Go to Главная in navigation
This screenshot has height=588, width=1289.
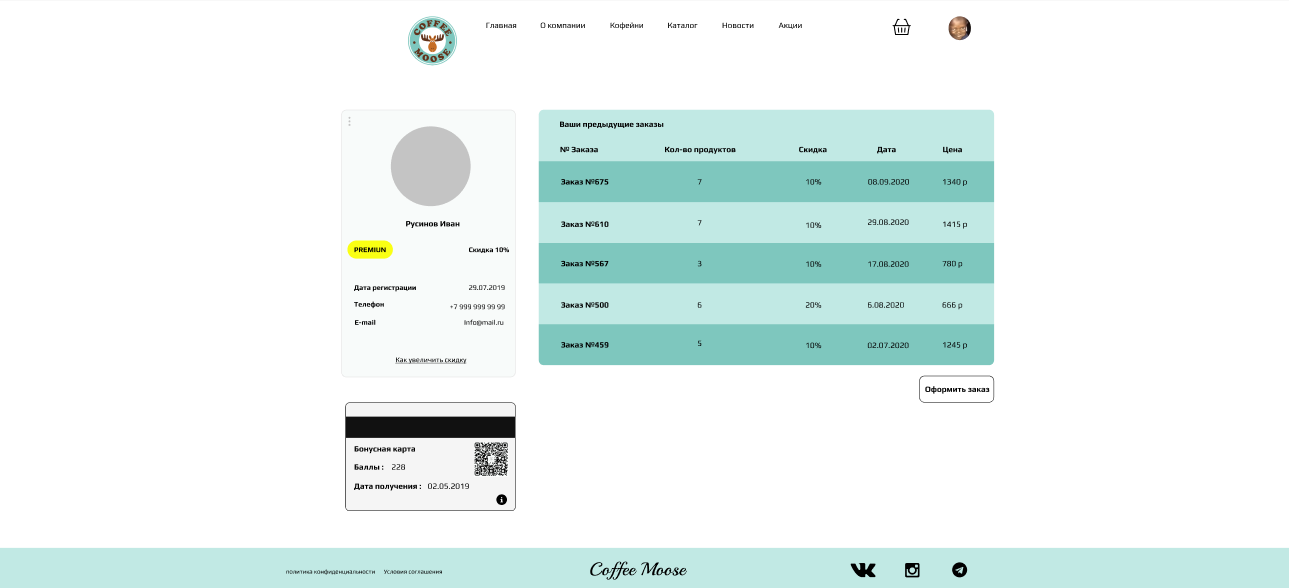pyautogui.click(x=501, y=25)
